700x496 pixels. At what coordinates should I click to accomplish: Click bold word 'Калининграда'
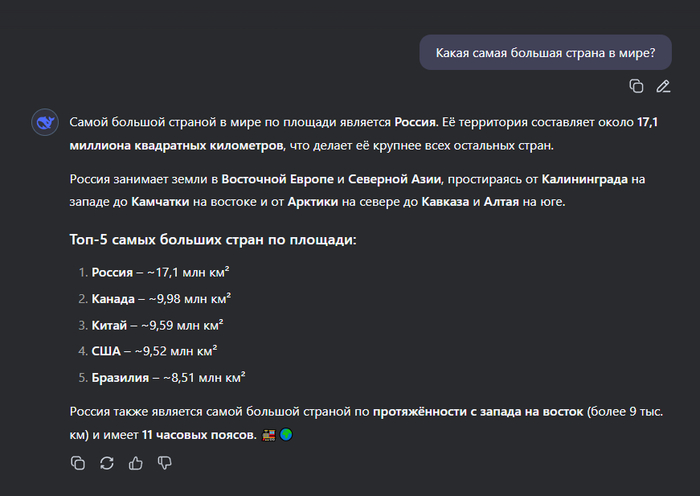(585, 179)
